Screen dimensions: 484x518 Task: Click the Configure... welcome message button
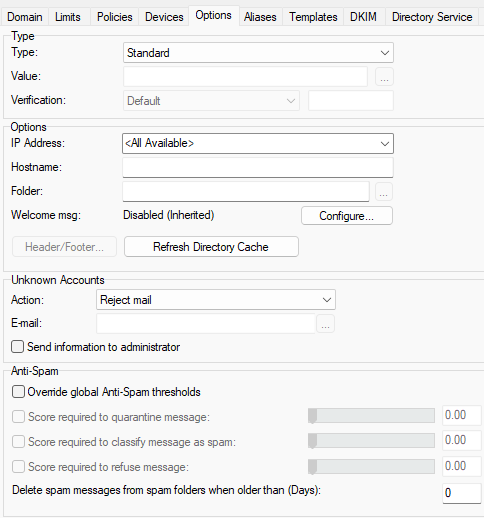pos(347,216)
